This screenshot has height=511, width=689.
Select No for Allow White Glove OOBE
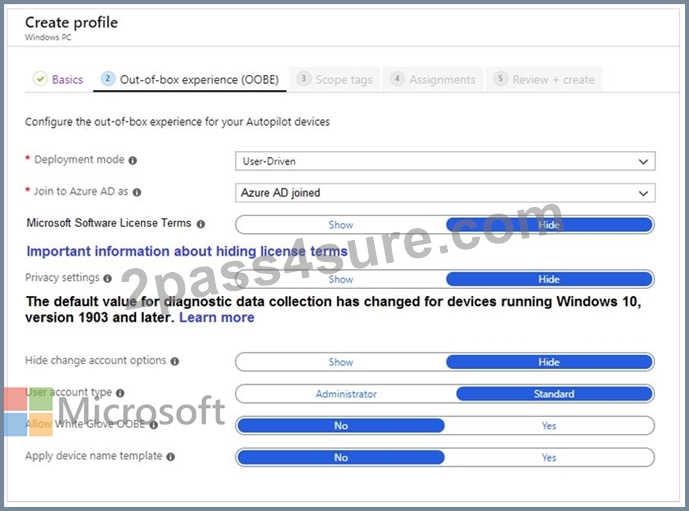(x=341, y=425)
